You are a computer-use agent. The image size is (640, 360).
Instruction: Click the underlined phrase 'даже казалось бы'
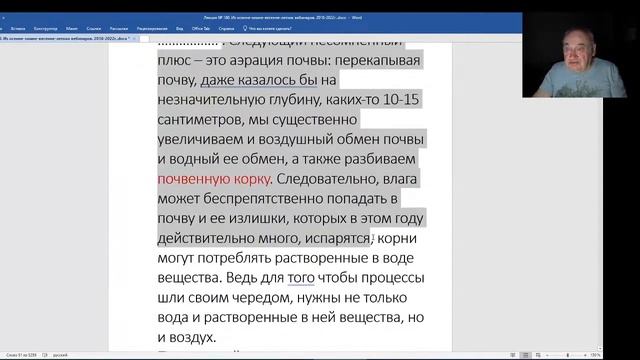(259, 80)
